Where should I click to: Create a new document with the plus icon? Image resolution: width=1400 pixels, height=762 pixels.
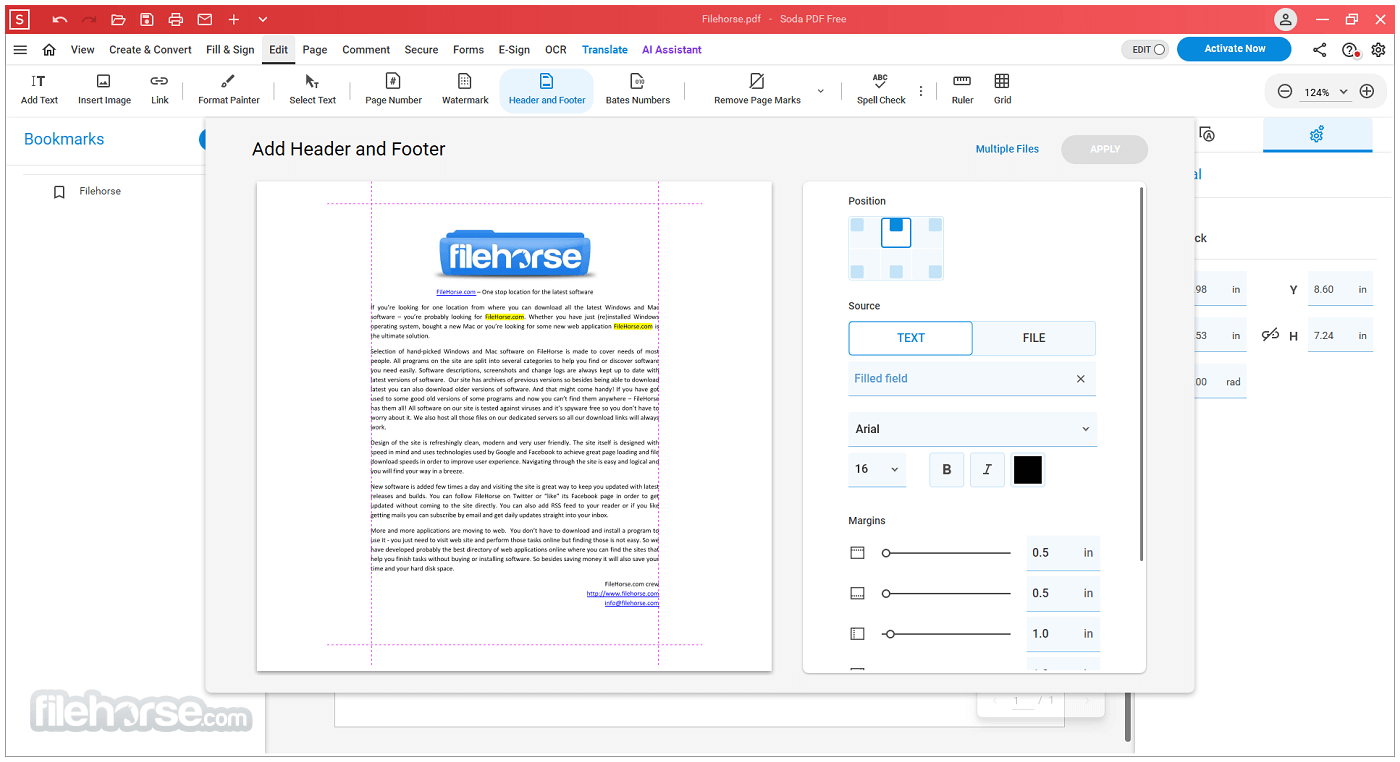click(233, 20)
